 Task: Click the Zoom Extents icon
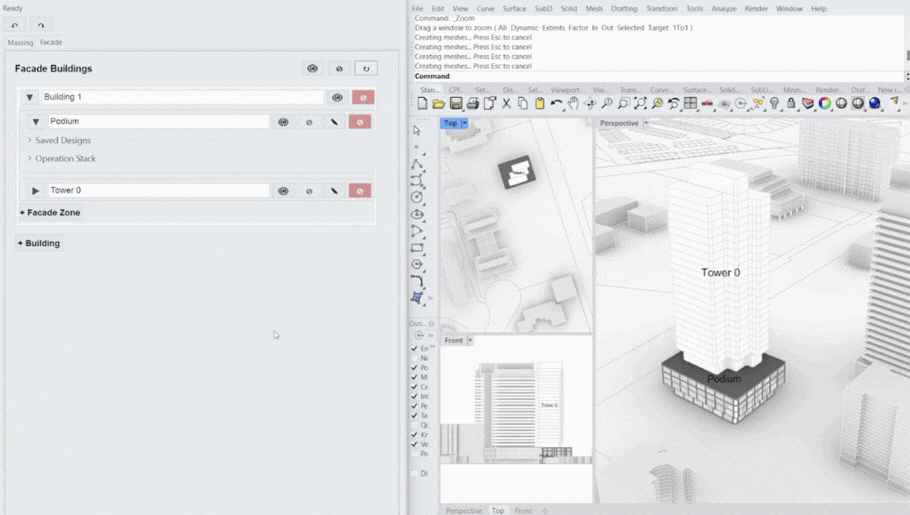[x=640, y=103]
